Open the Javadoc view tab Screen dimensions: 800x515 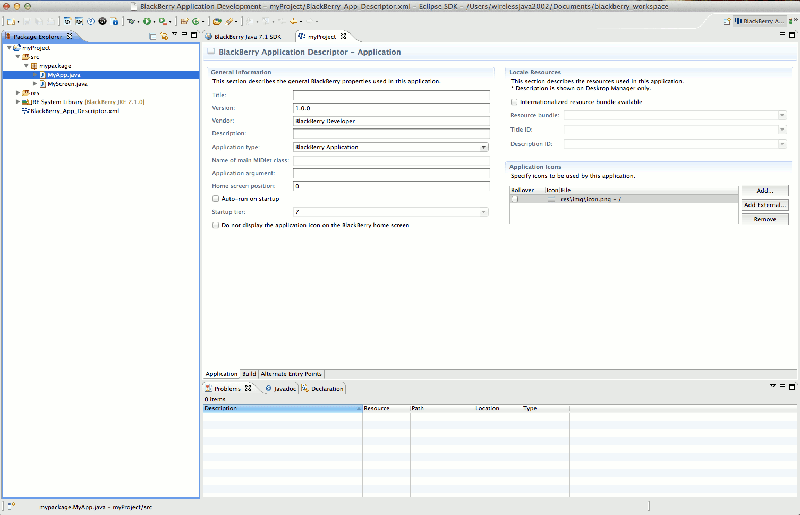pyautogui.click(x=280, y=389)
